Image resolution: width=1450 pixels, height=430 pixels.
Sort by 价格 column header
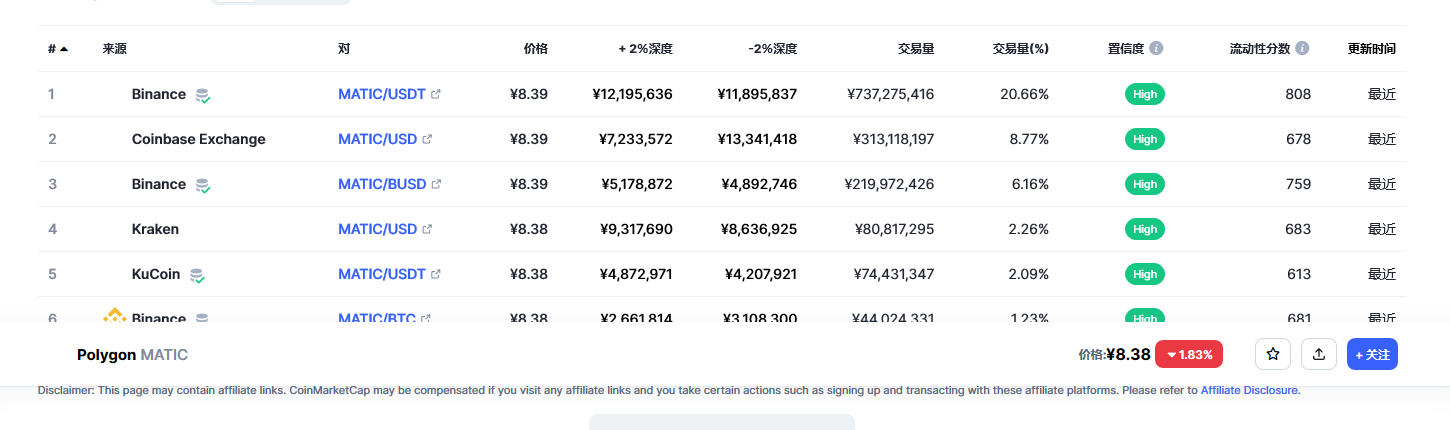pos(536,48)
